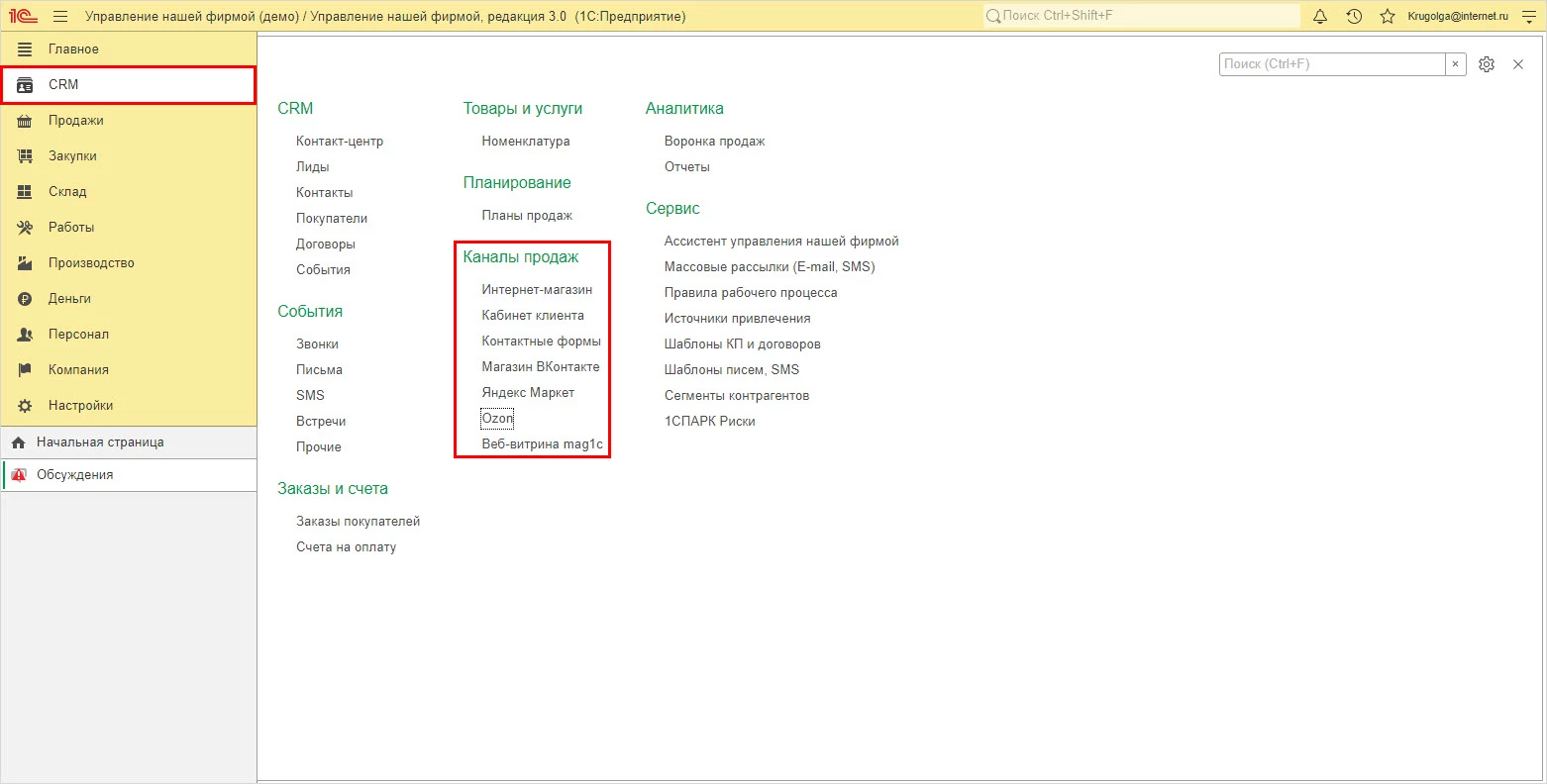
Task: Open the Ozon link
Action: pos(497,419)
